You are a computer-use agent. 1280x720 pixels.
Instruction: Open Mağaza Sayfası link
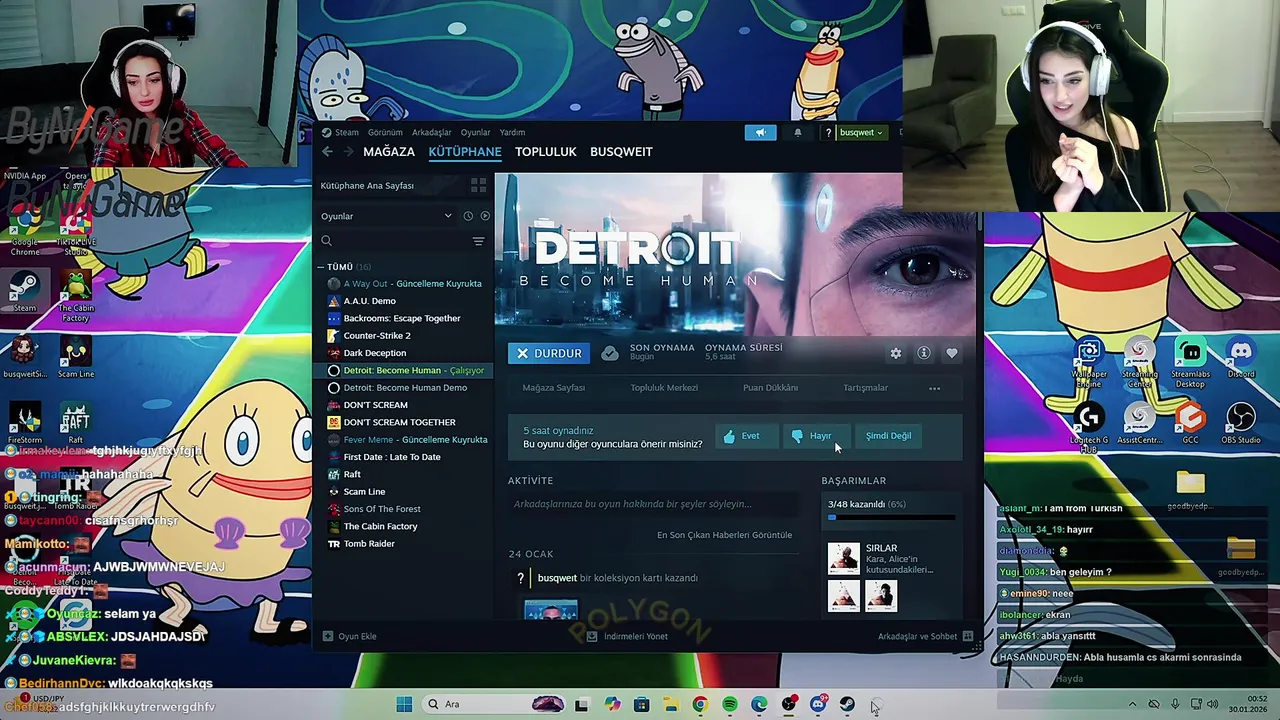pos(554,388)
